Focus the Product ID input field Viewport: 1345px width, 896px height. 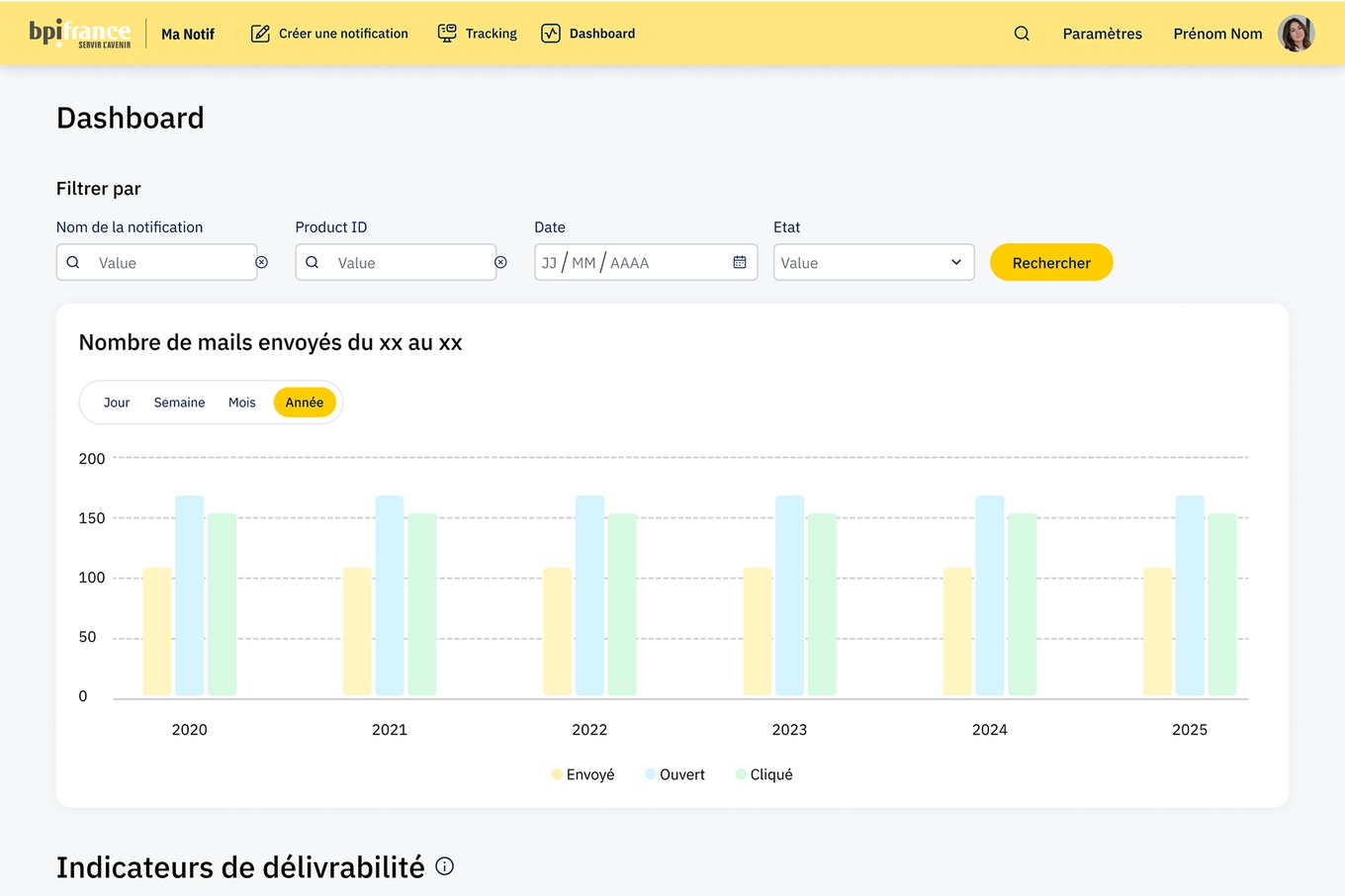coord(396,262)
